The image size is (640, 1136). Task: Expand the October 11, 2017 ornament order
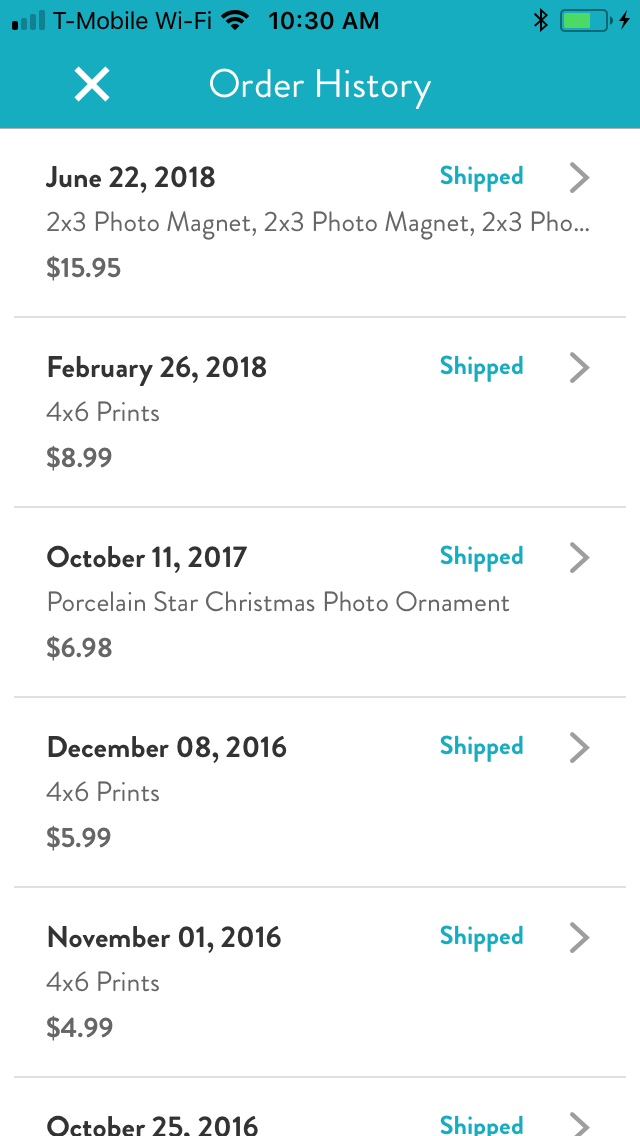[x=578, y=558]
